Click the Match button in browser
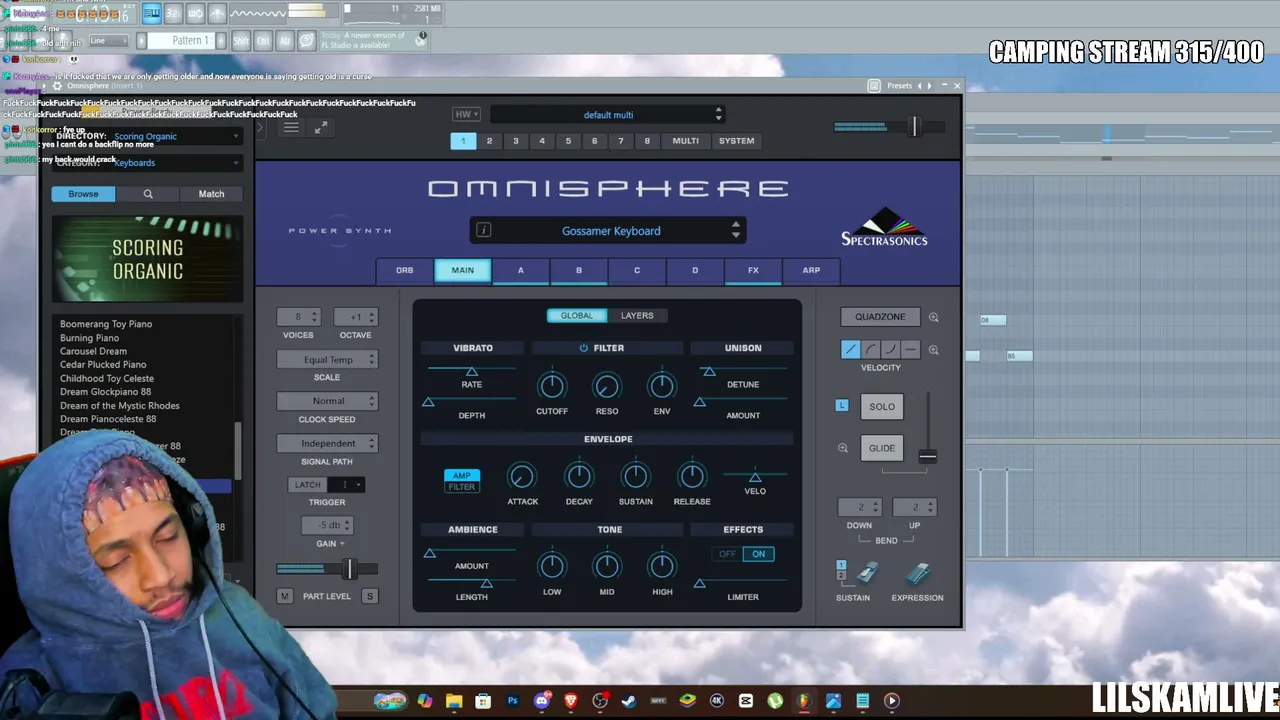This screenshot has width=1280, height=720. tap(211, 194)
